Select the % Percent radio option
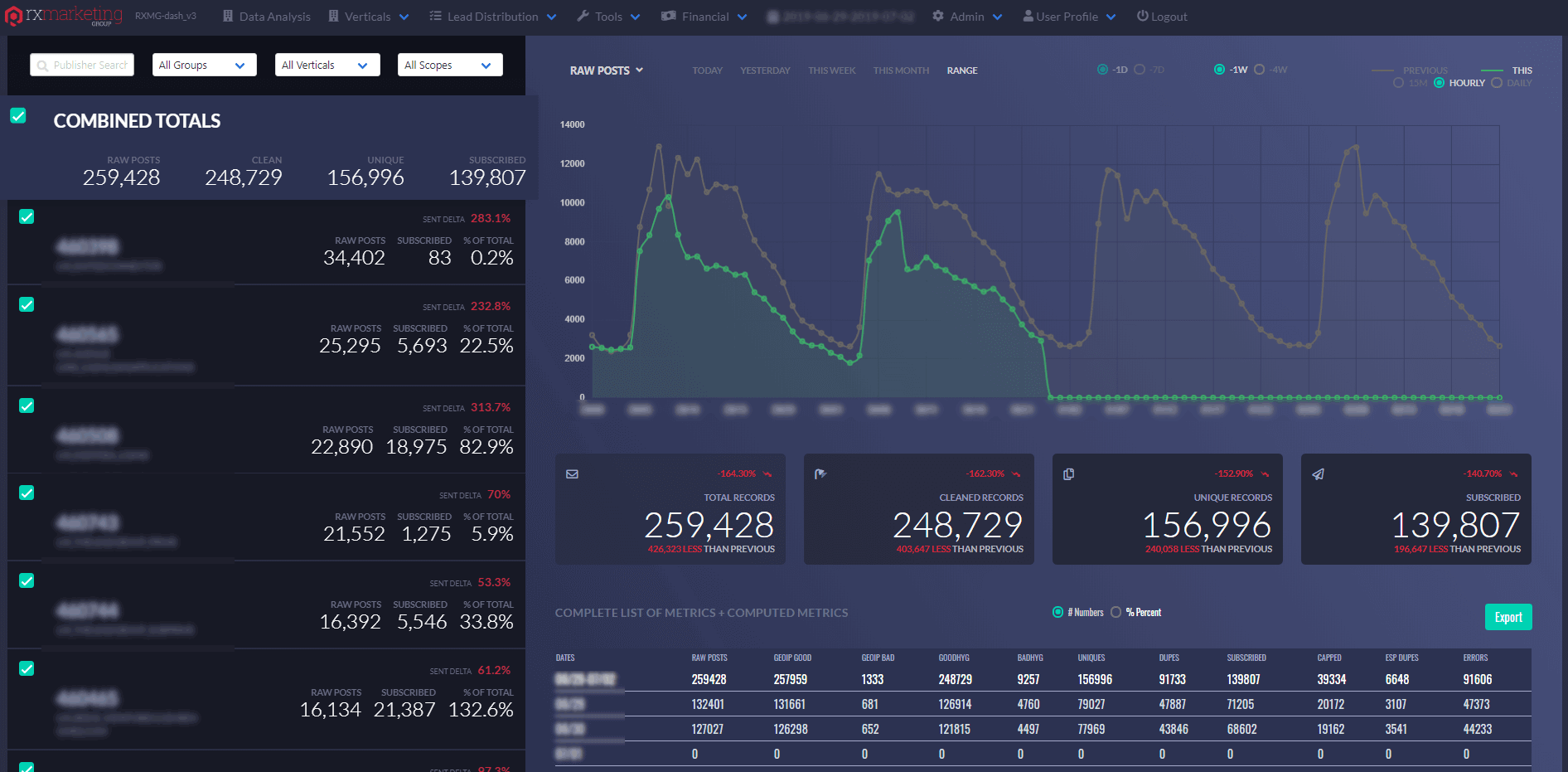The image size is (1568, 772). click(1116, 612)
